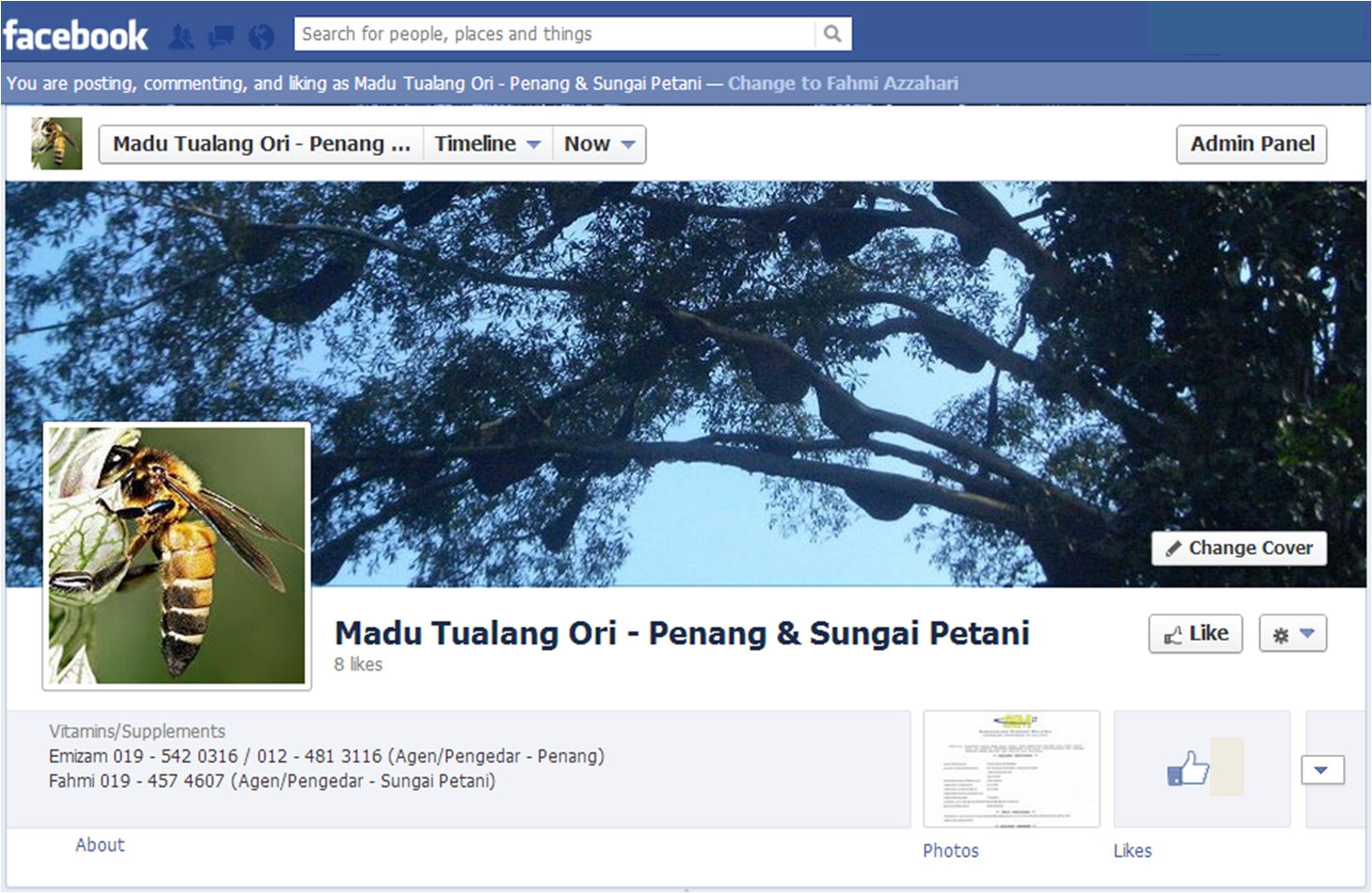Open the gear settings dropdown
This screenshot has width=1372, height=893.
[x=1293, y=634]
